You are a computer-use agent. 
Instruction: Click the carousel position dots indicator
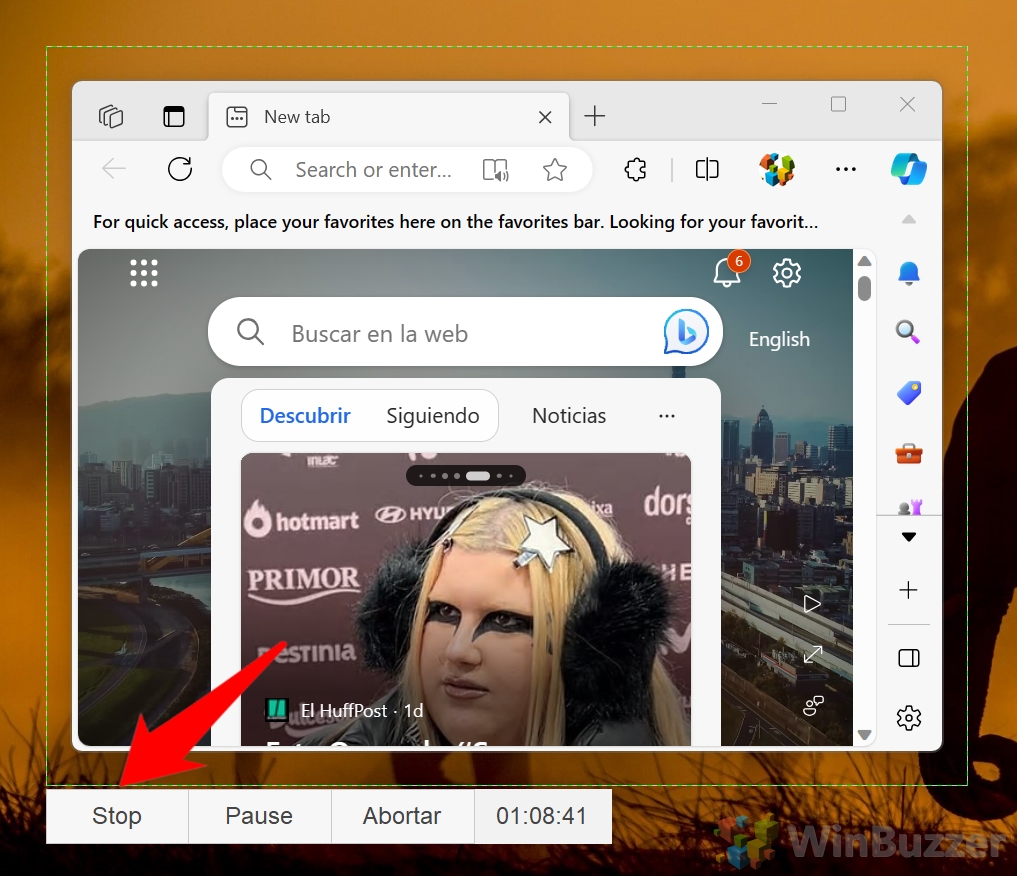[466, 476]
